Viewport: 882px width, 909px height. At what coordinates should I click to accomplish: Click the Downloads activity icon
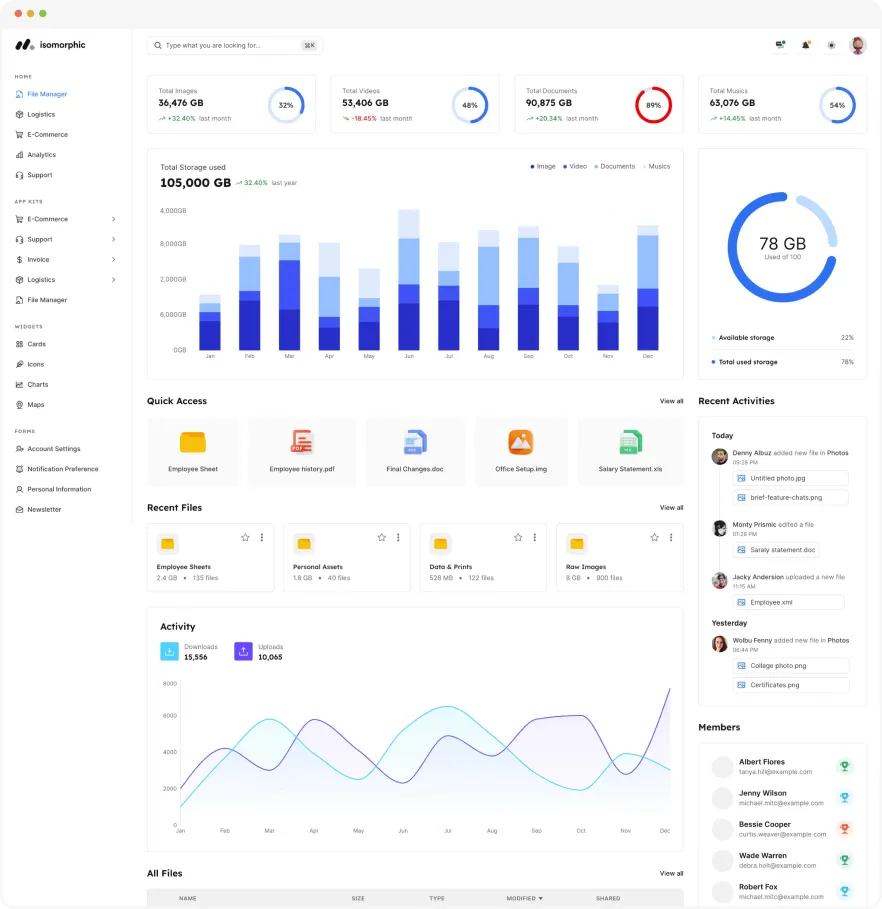pyautogui.click(x=169, y=652)
